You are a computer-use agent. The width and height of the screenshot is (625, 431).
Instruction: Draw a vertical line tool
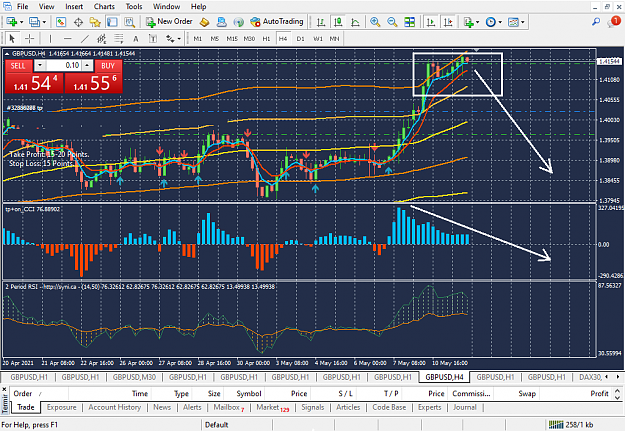(x=50, y=38)
